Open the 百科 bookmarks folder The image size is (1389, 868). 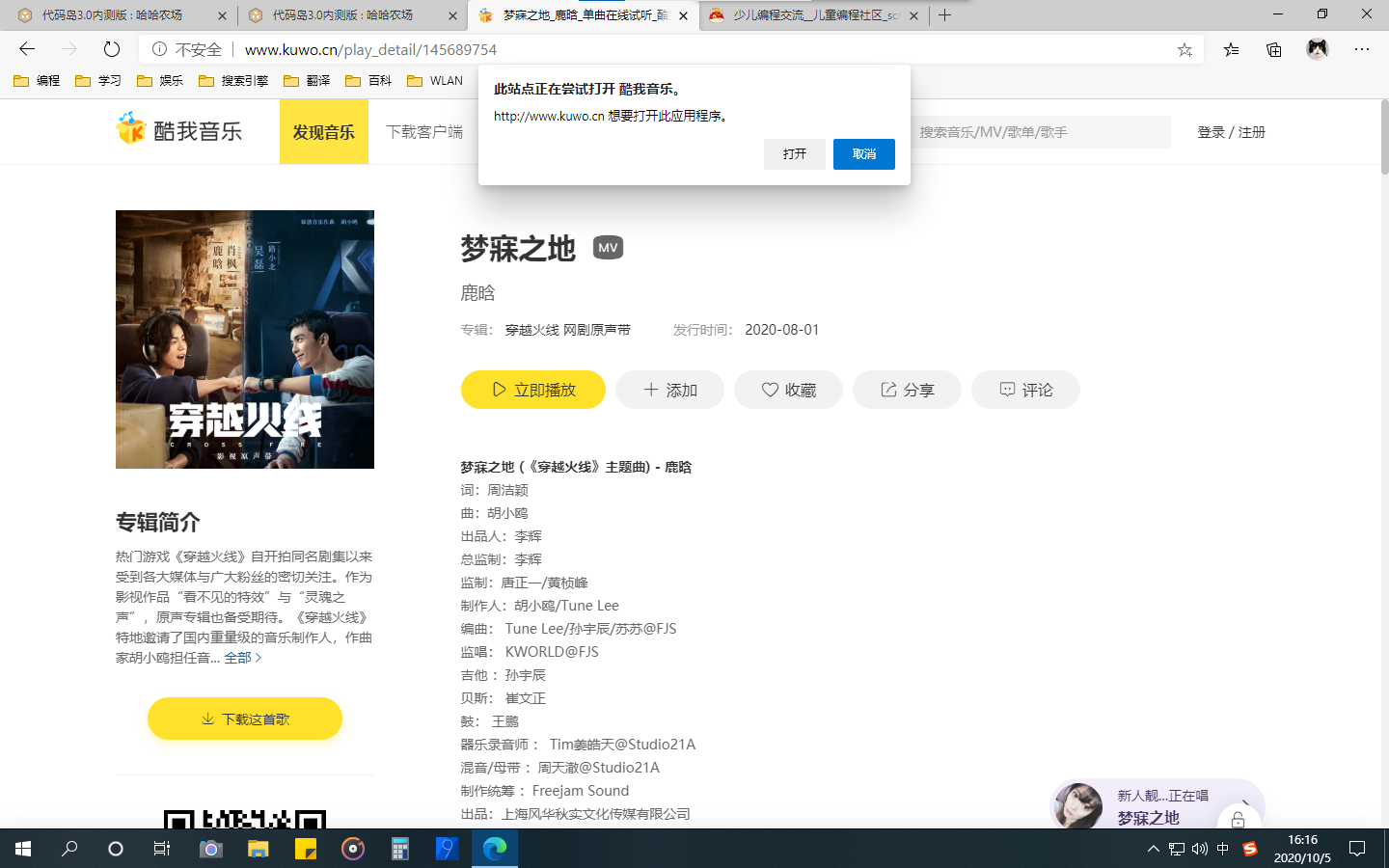tap(368, 81)
